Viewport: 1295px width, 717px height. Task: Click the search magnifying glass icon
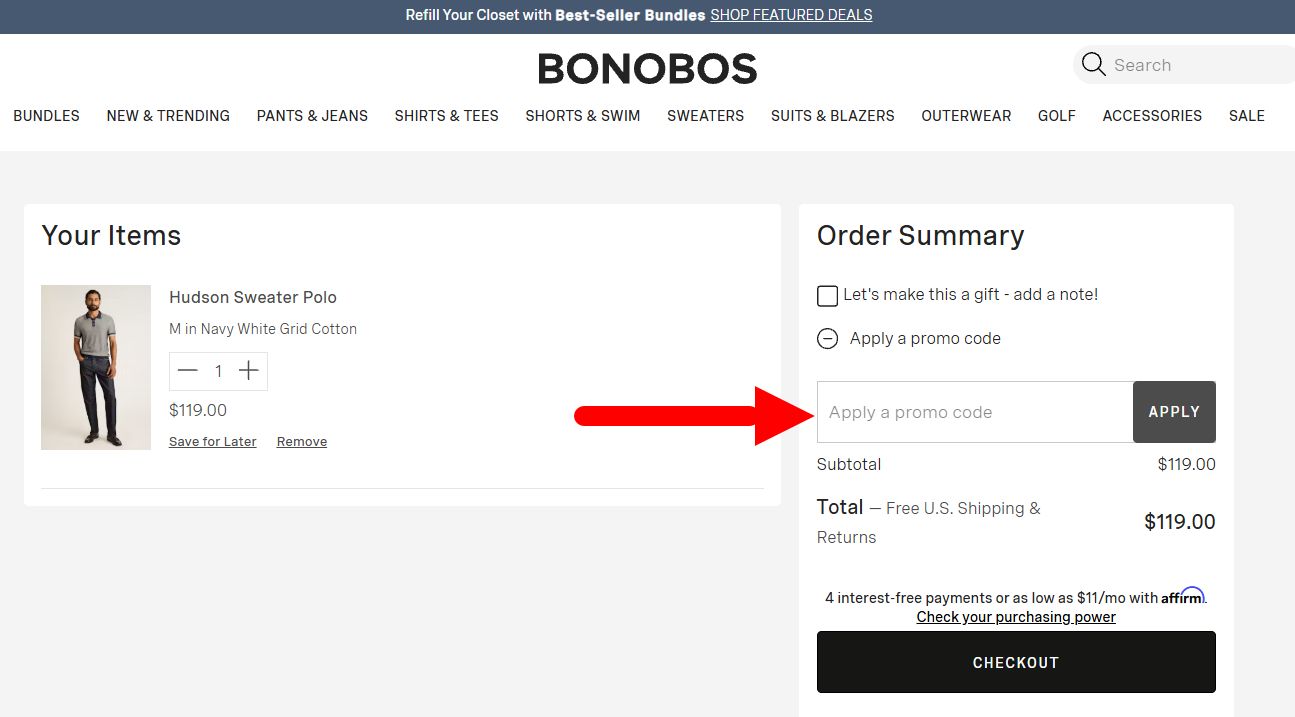pyautogui.click(x=1093, y=65)
